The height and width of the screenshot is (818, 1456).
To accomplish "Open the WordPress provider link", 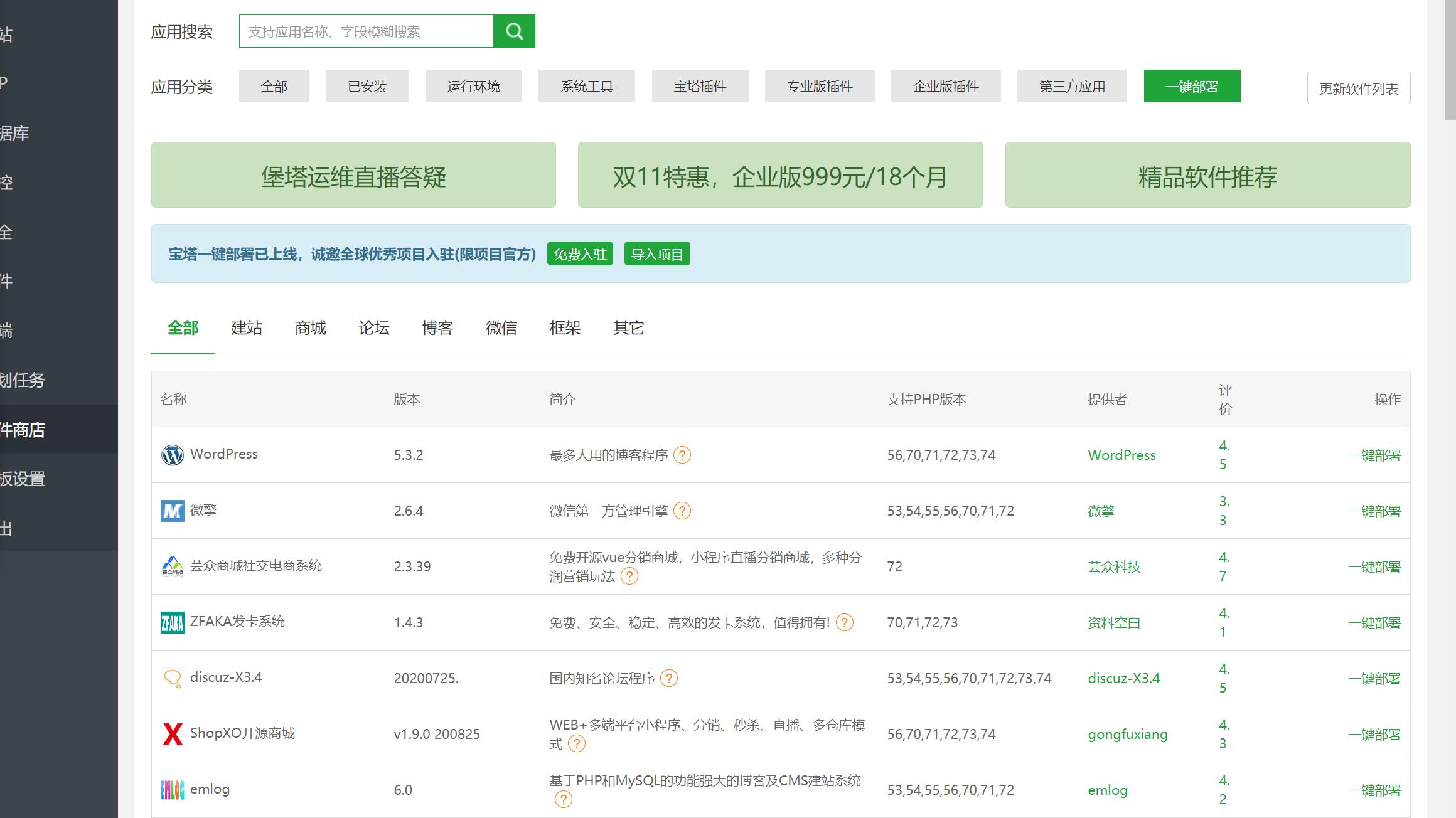I will point(1121,455).
